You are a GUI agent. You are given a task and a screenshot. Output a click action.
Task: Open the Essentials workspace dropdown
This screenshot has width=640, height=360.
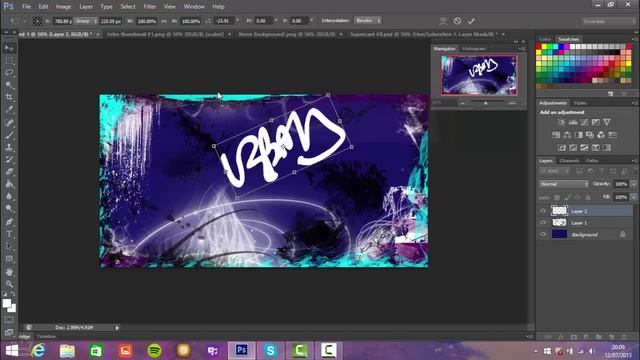click(x=608, y=21)
